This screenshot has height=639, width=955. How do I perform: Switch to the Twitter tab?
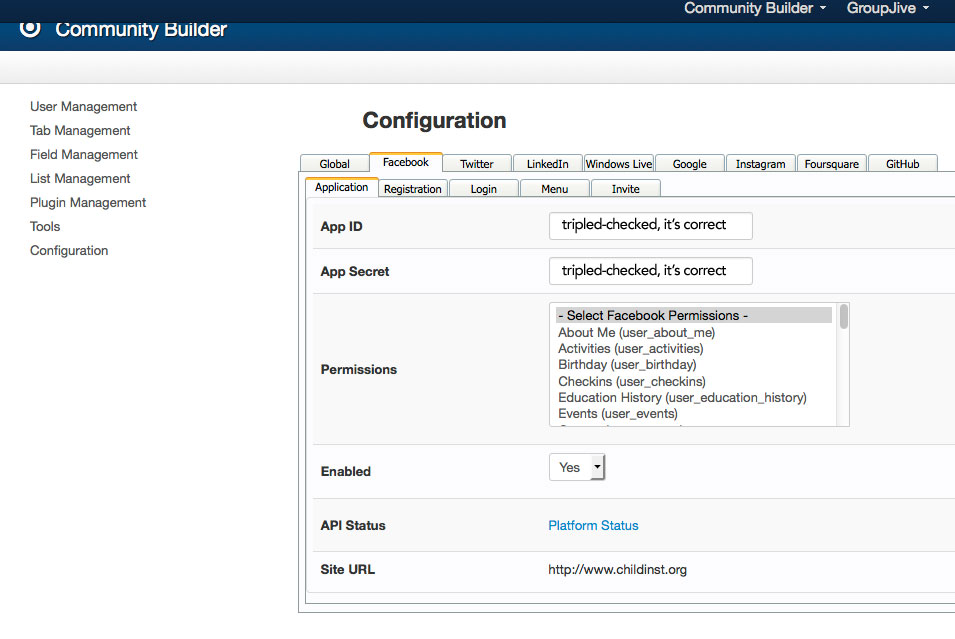tap(477, 163)
